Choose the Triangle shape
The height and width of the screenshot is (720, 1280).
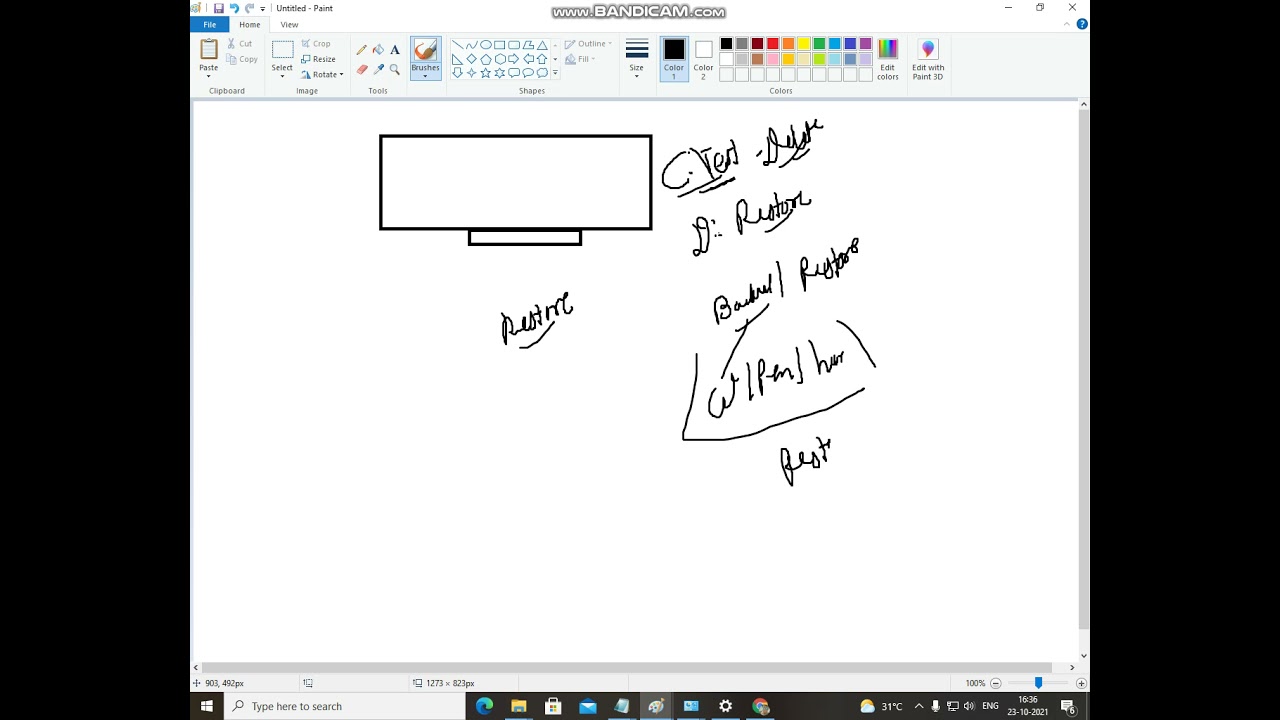point(542,45)
